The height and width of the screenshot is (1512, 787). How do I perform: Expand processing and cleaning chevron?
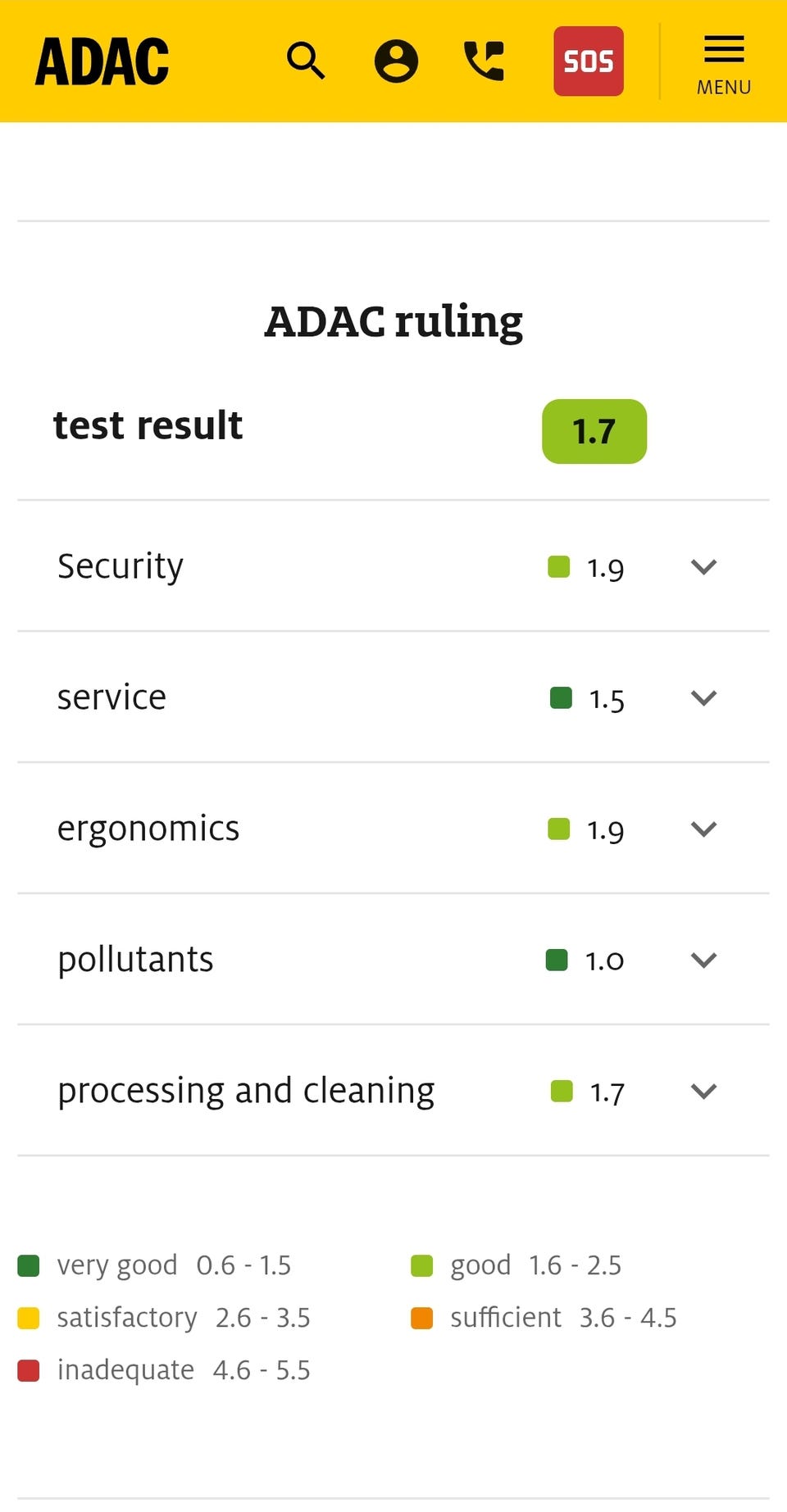point(703,1091)
